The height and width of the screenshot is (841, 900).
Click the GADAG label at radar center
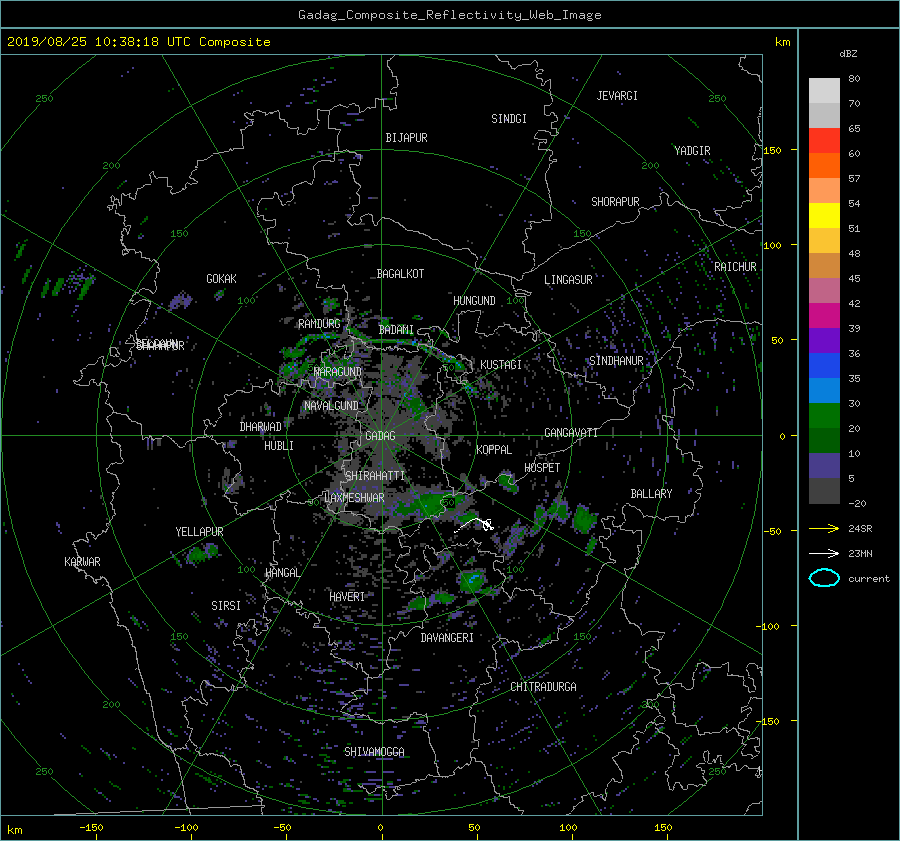click(380, 436)
